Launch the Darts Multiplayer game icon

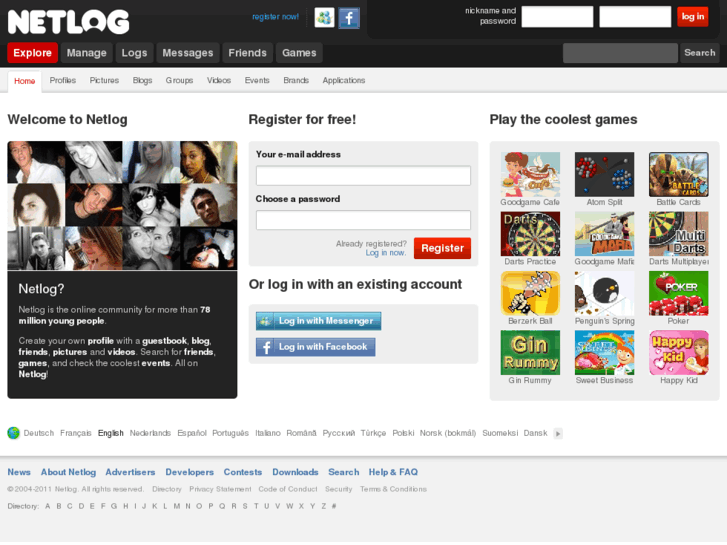point(678,234)
